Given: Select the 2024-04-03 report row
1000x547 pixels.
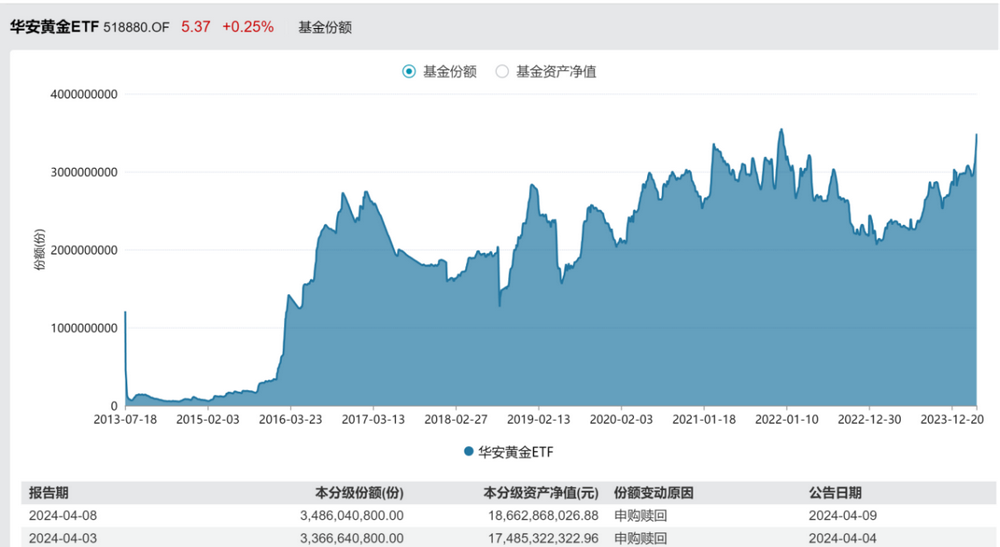Looking at the screenshot, I should point(508,538).
